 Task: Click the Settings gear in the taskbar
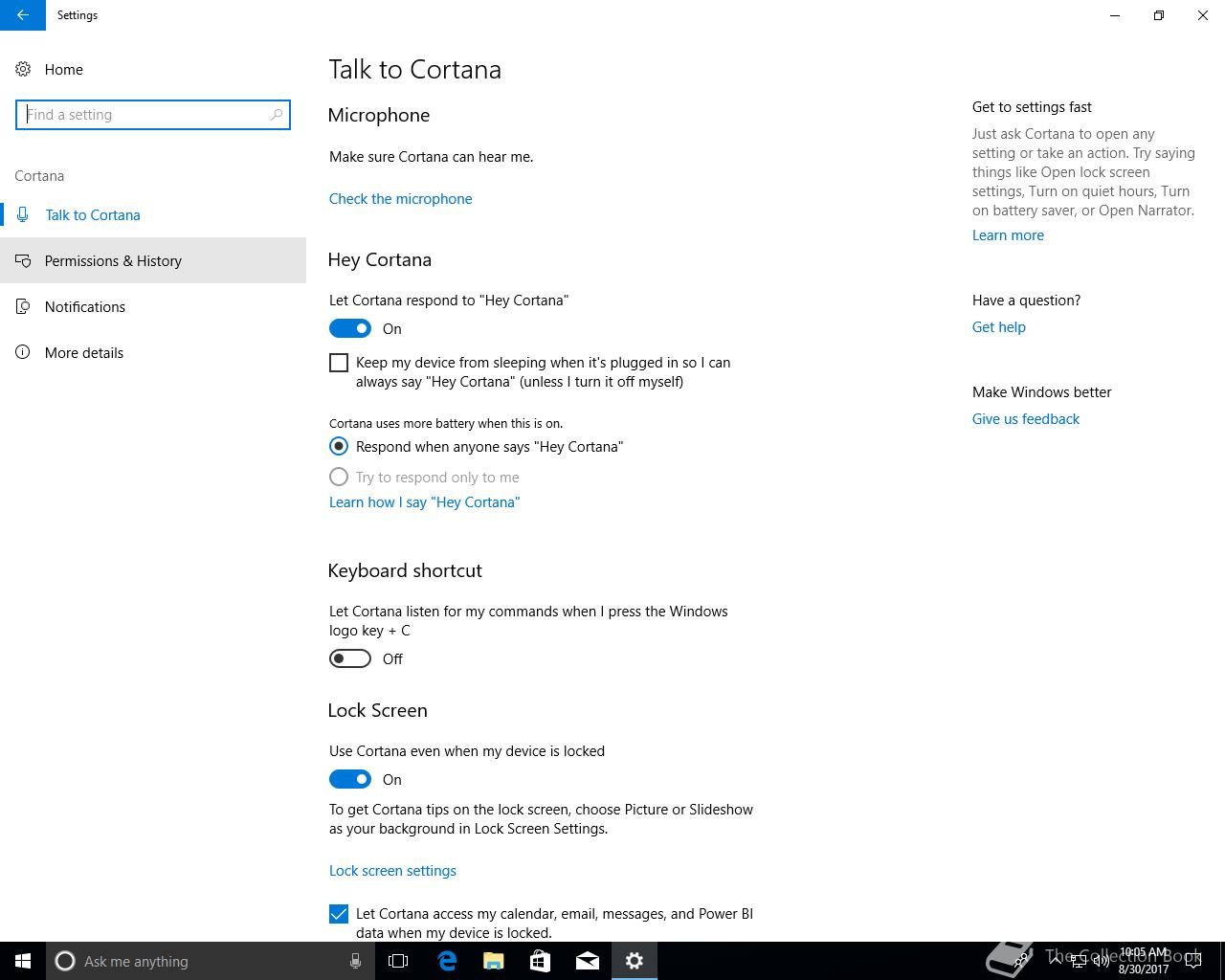tap(635, 961)
